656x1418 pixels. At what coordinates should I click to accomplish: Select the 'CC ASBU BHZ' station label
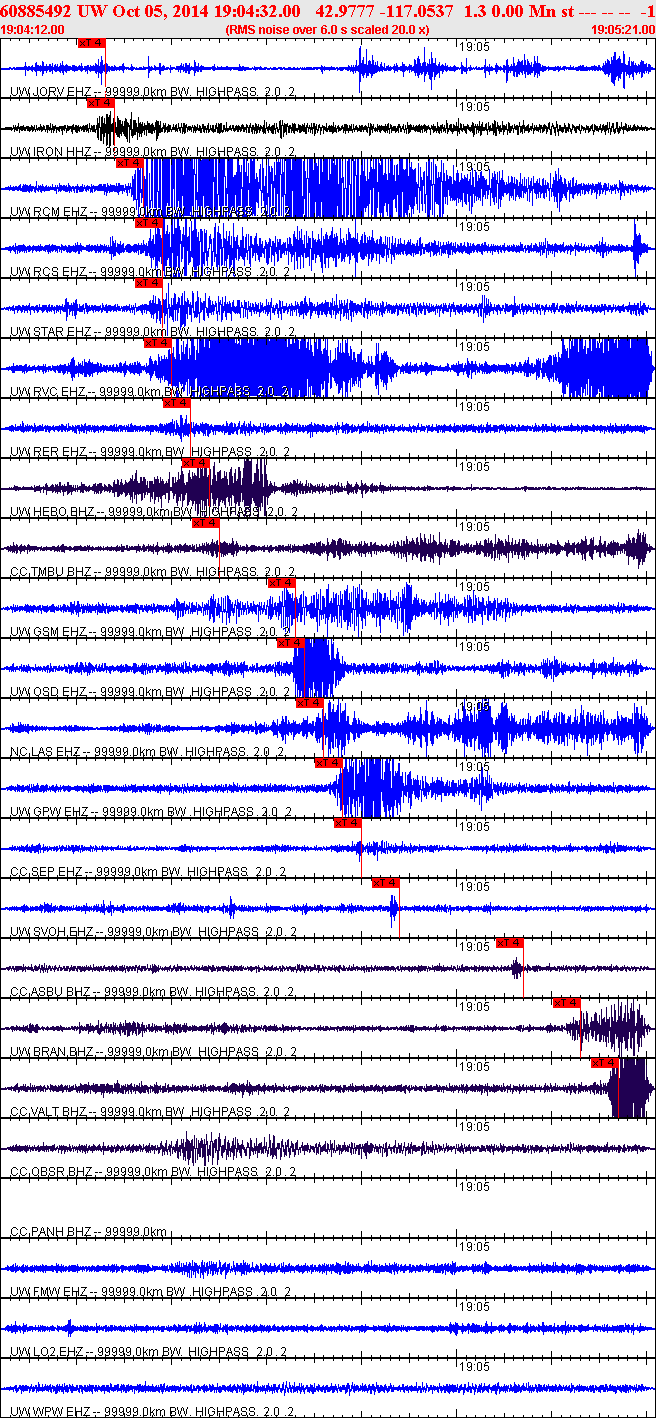(51, 992)
